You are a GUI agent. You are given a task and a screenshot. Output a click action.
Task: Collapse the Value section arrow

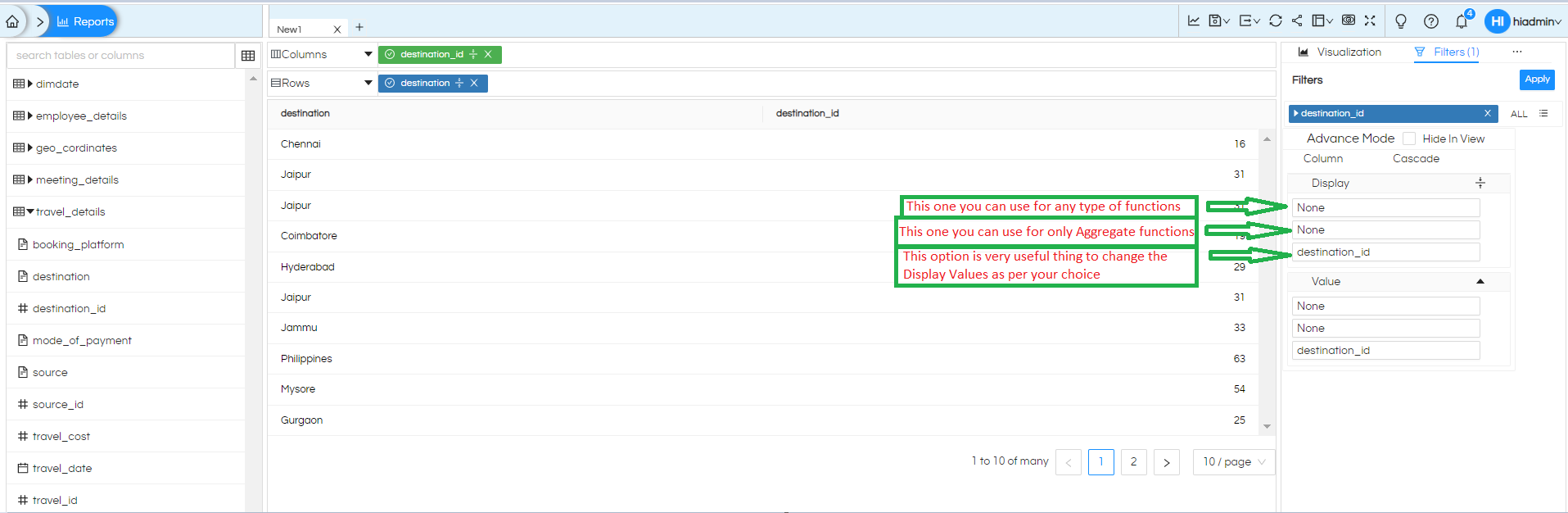pos(1480,281)
